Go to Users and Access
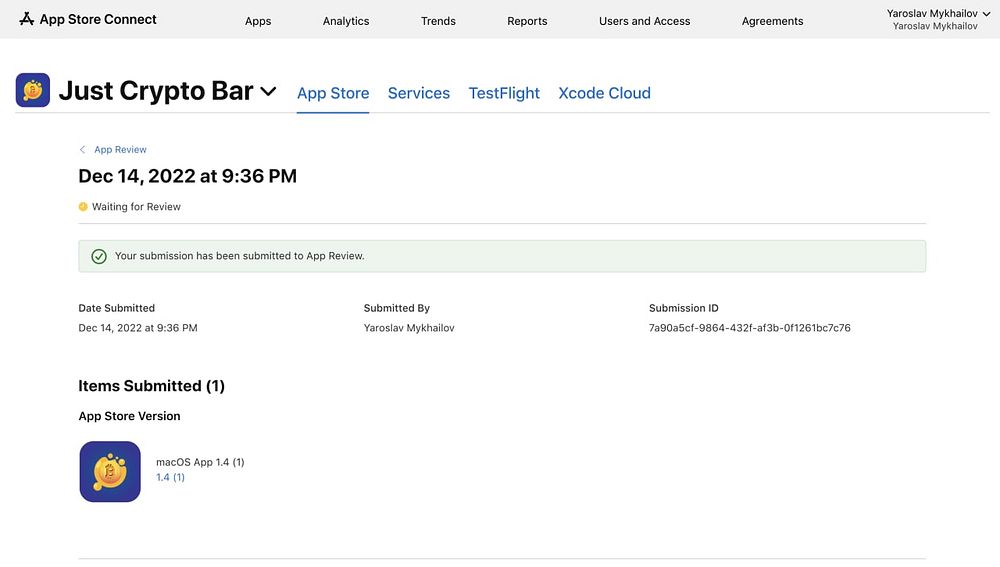This screenshot has width=1000, height=567. (x=644, y=21)
